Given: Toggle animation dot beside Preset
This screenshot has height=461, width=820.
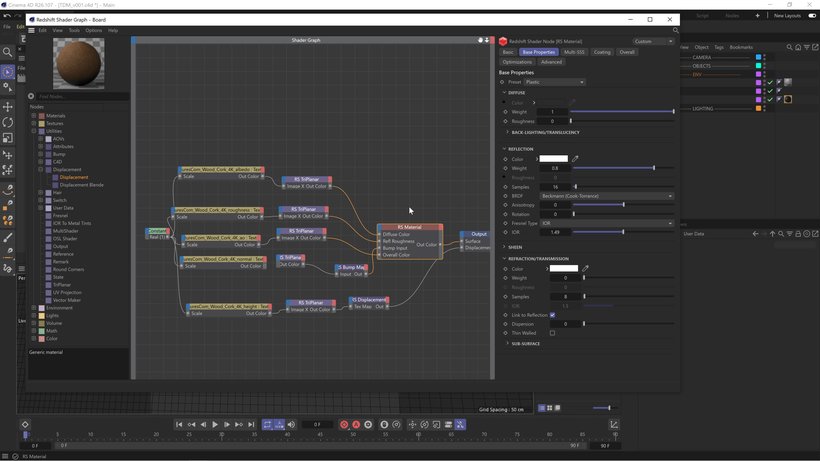Looking at the screenshot, I should click(502, 82).
